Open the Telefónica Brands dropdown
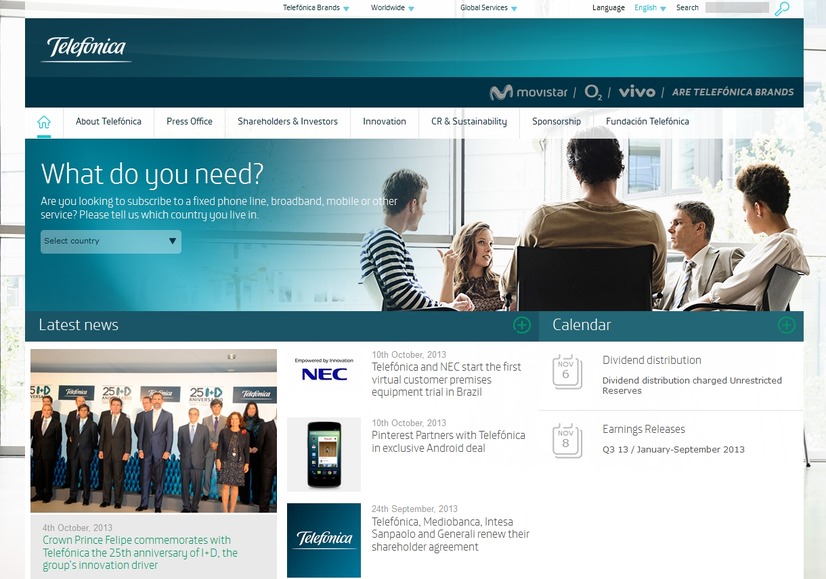Screen dimensions: 826x579 [x=316, y=8]
